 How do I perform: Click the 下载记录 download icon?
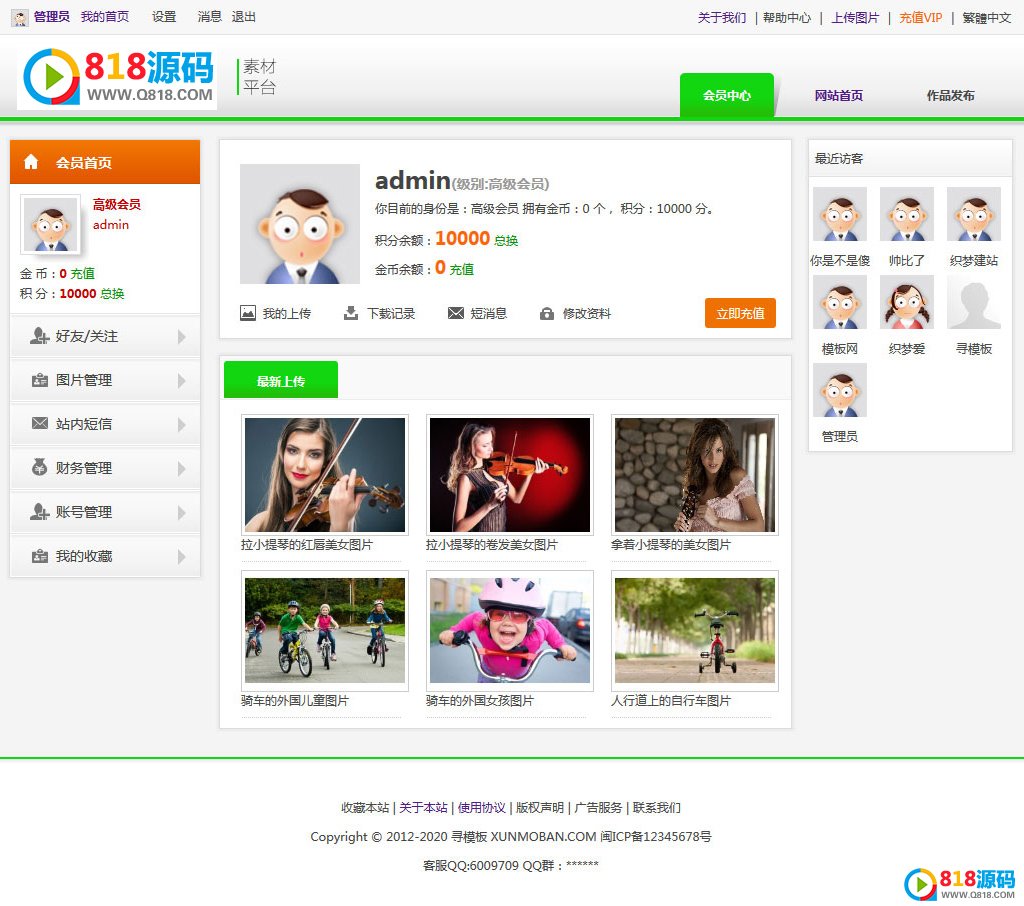(351, 313)
